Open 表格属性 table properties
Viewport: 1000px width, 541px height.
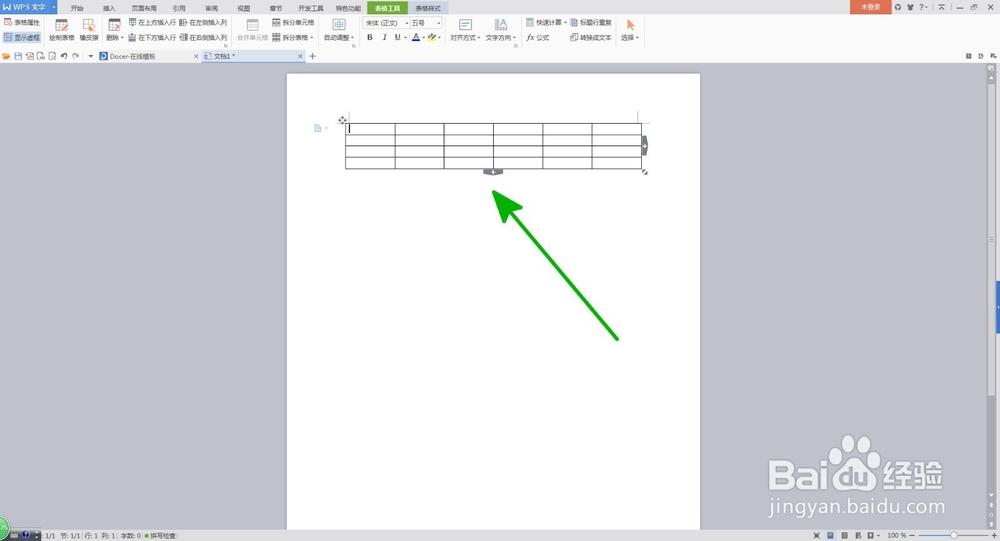coord(22,22)
